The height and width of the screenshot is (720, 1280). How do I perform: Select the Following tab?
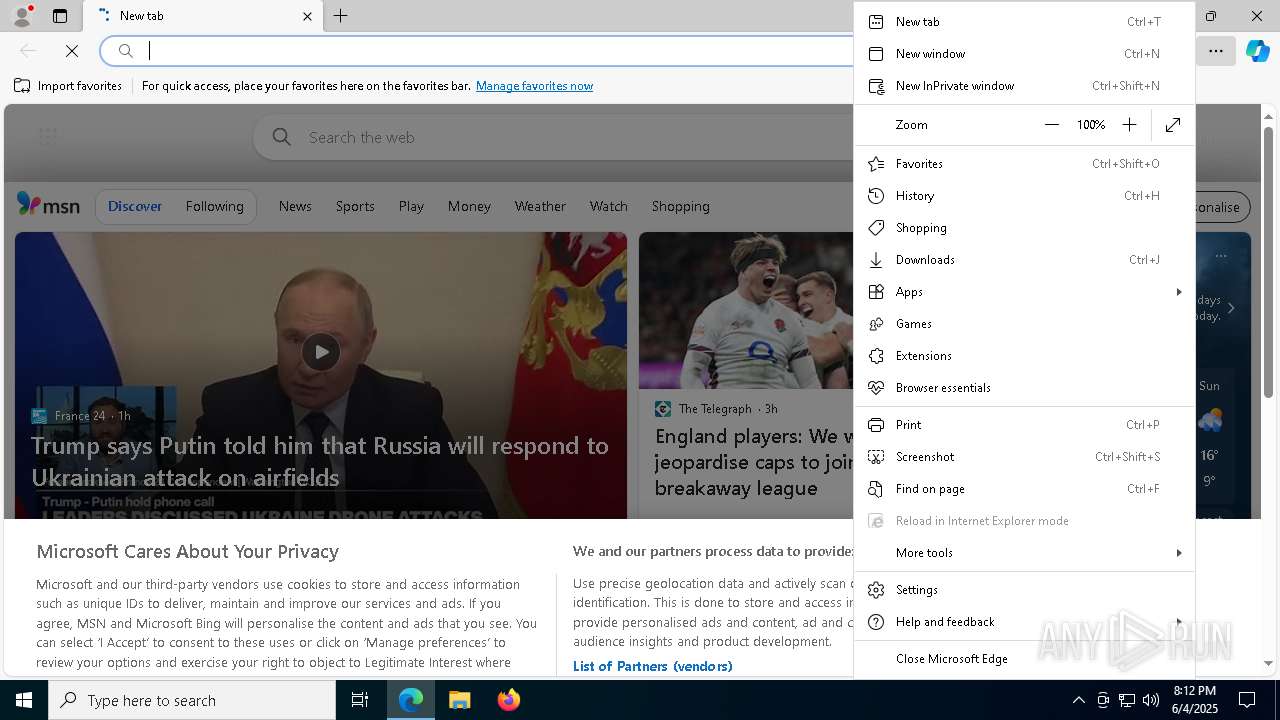[x=214, y=206]
